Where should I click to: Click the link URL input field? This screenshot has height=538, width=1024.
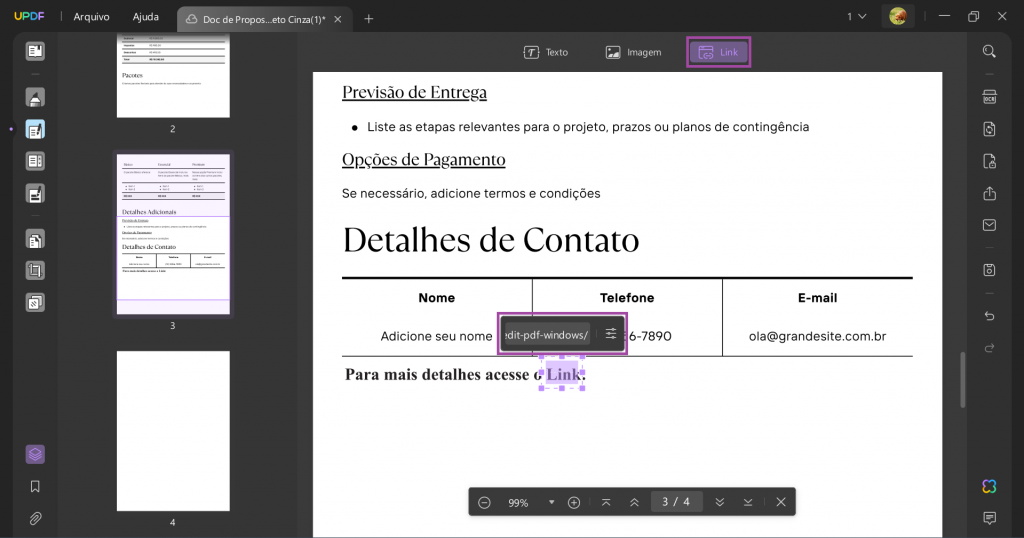click(x=547, y=335)
